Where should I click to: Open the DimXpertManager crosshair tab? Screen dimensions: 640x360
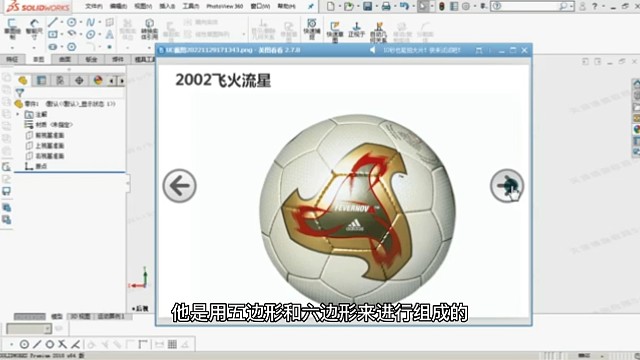click(79, 80)
